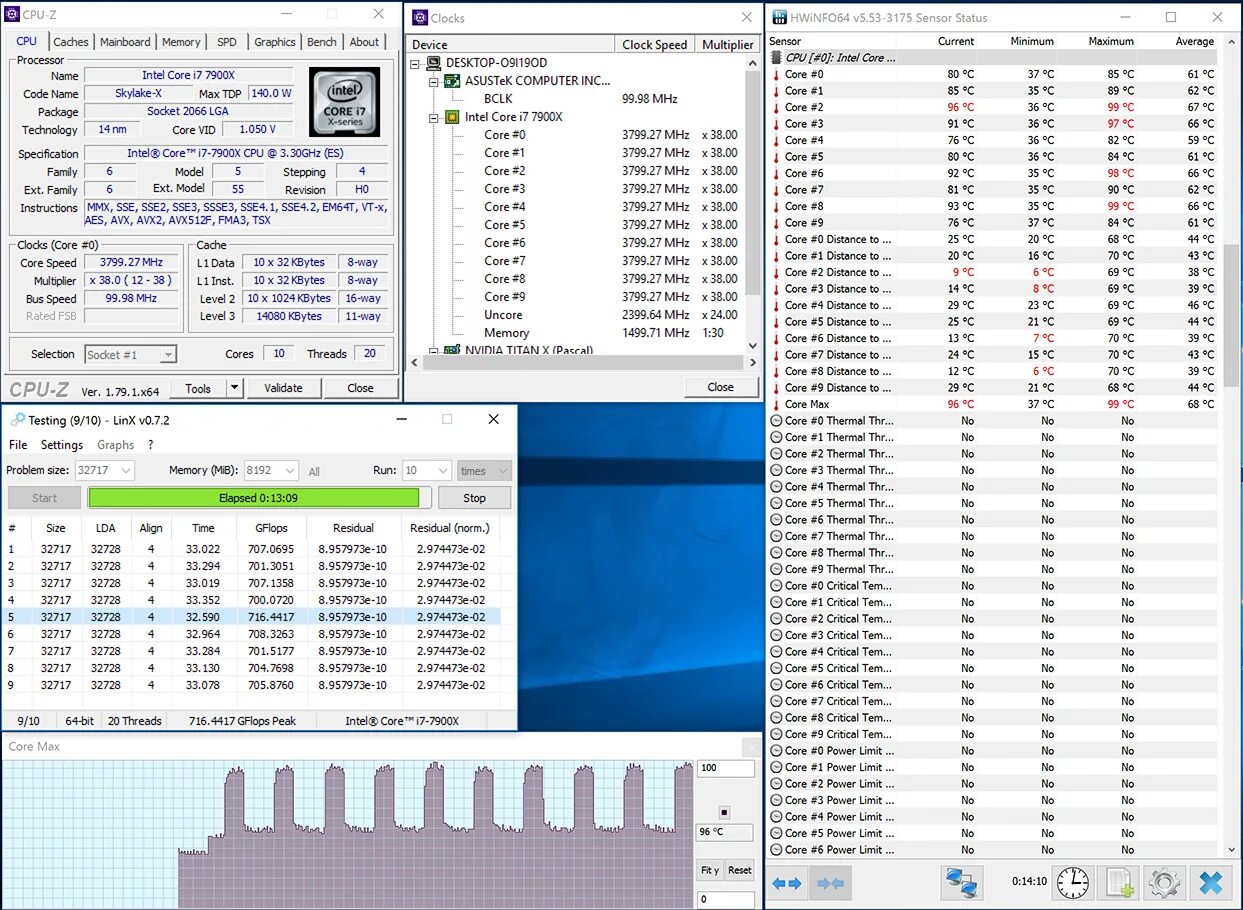Switch to the Memory tab in CPU-Z
The width and height of the screenshot is (1243, 910).
tap(181, 42)
